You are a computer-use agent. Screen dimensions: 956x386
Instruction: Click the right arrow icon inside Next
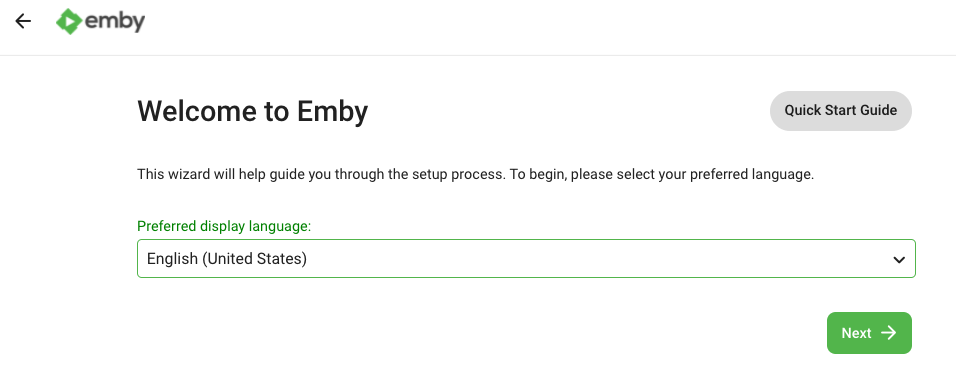coord(889,332)
